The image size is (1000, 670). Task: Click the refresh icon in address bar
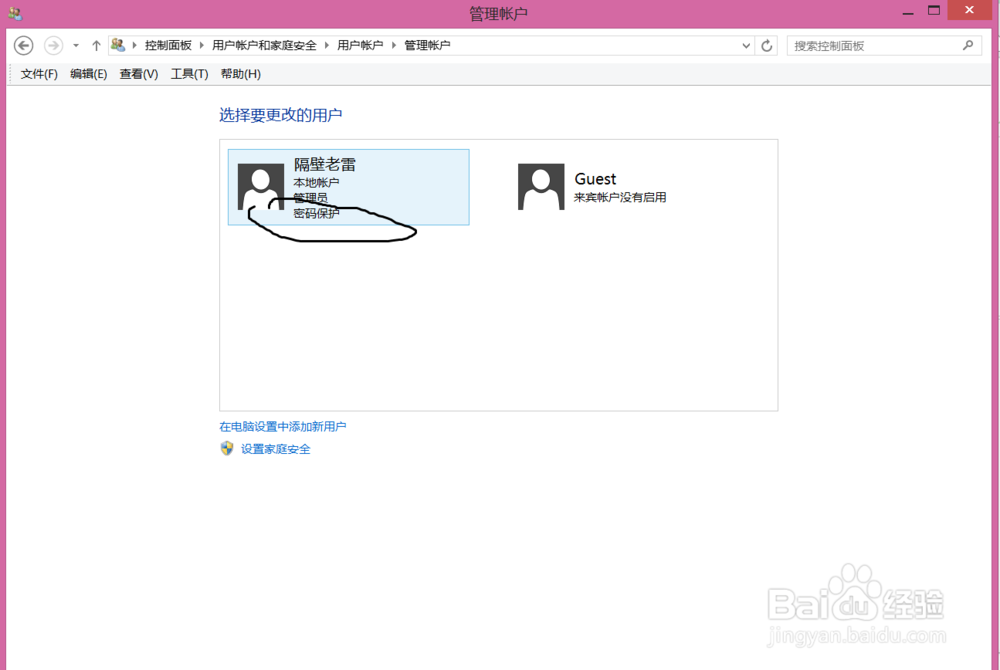pos(766,45)
